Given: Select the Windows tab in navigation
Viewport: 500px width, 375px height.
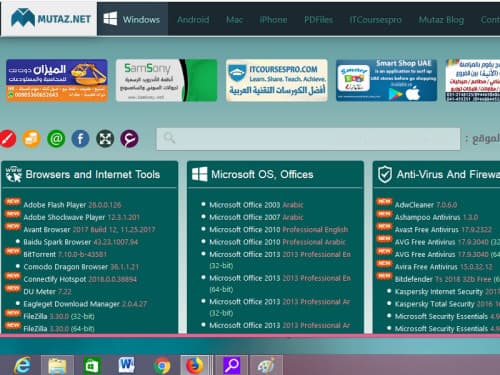Looking at the screenshot, I should [132, 19].
